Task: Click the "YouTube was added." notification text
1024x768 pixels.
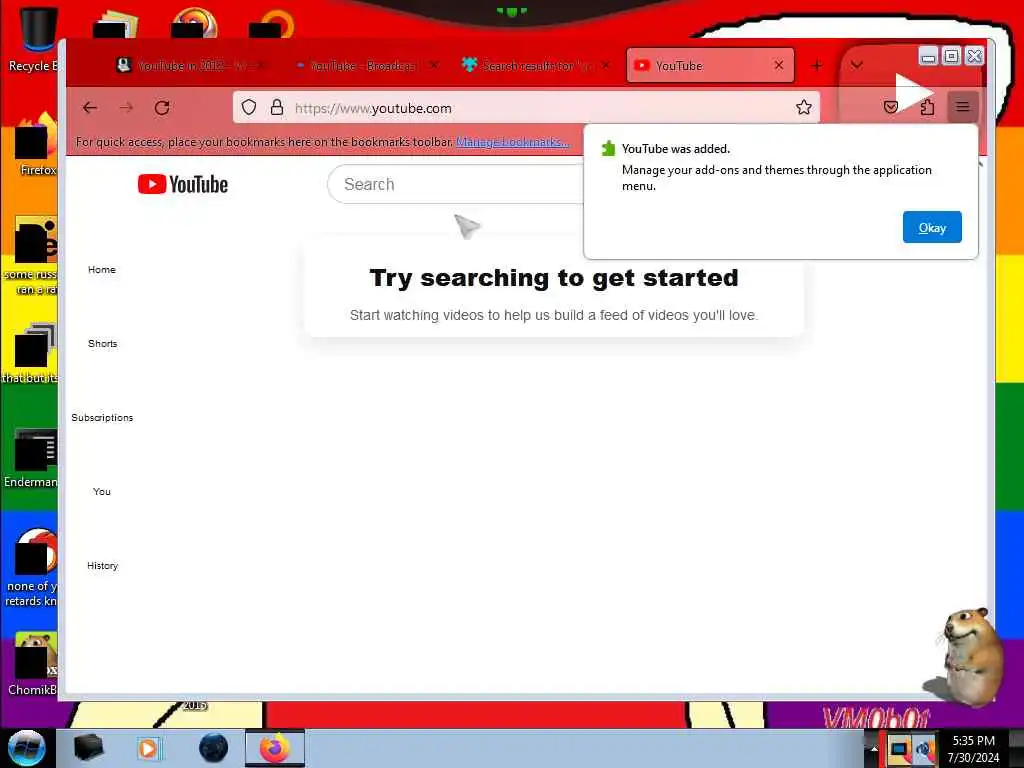Action: [676, 149]
